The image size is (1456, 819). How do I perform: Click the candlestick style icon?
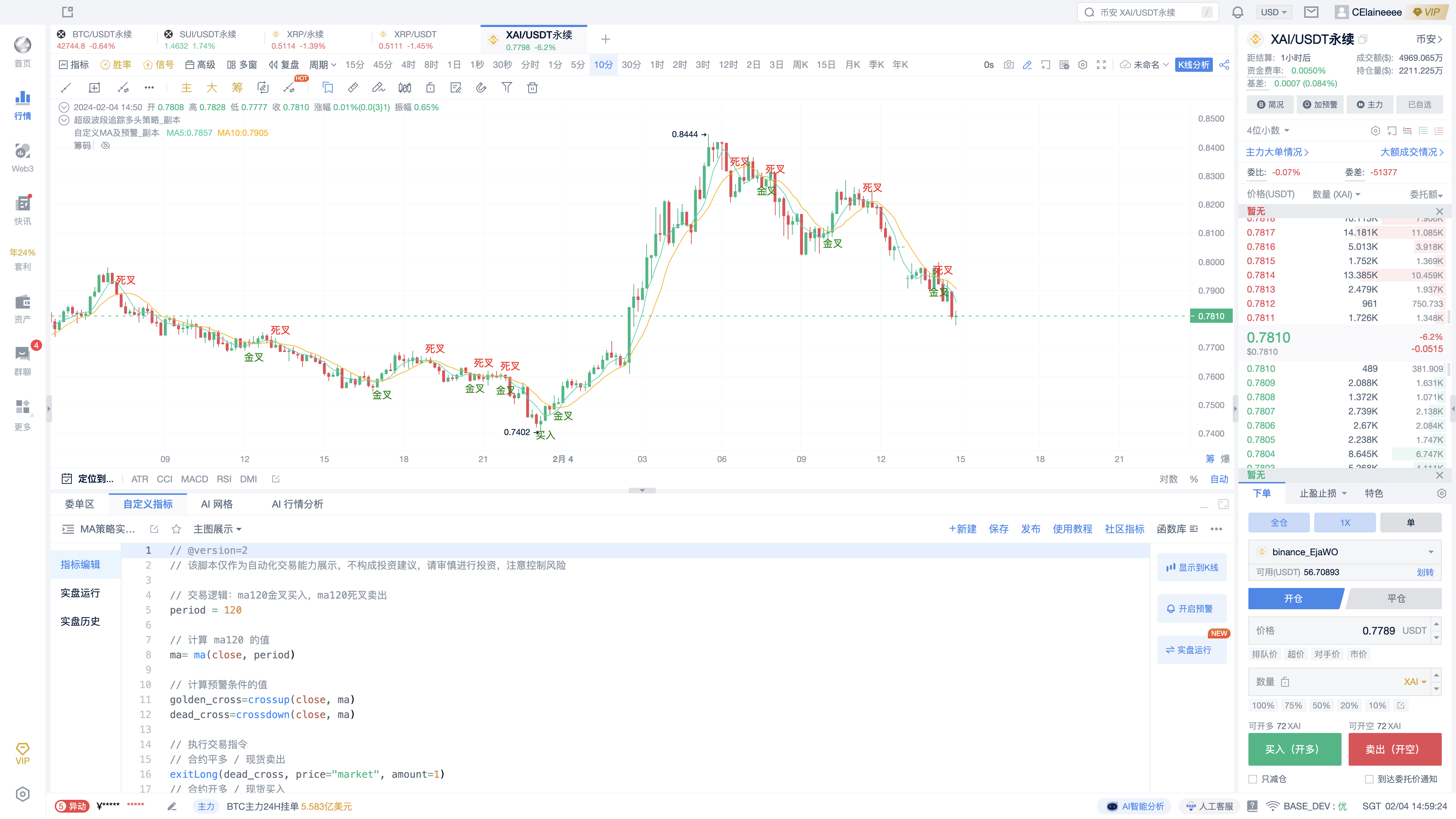pyautogui.click(x=405, y=87)
